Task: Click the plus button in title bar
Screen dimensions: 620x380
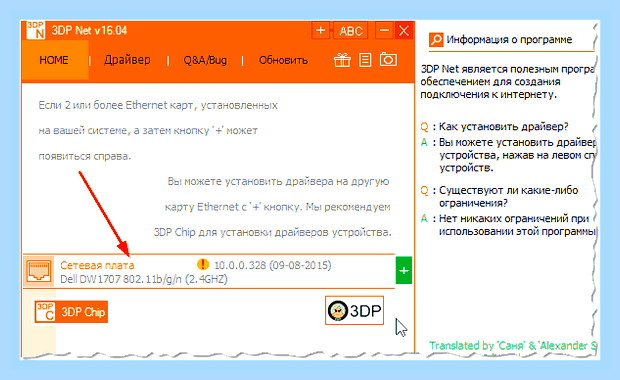Action: [320, 30]
